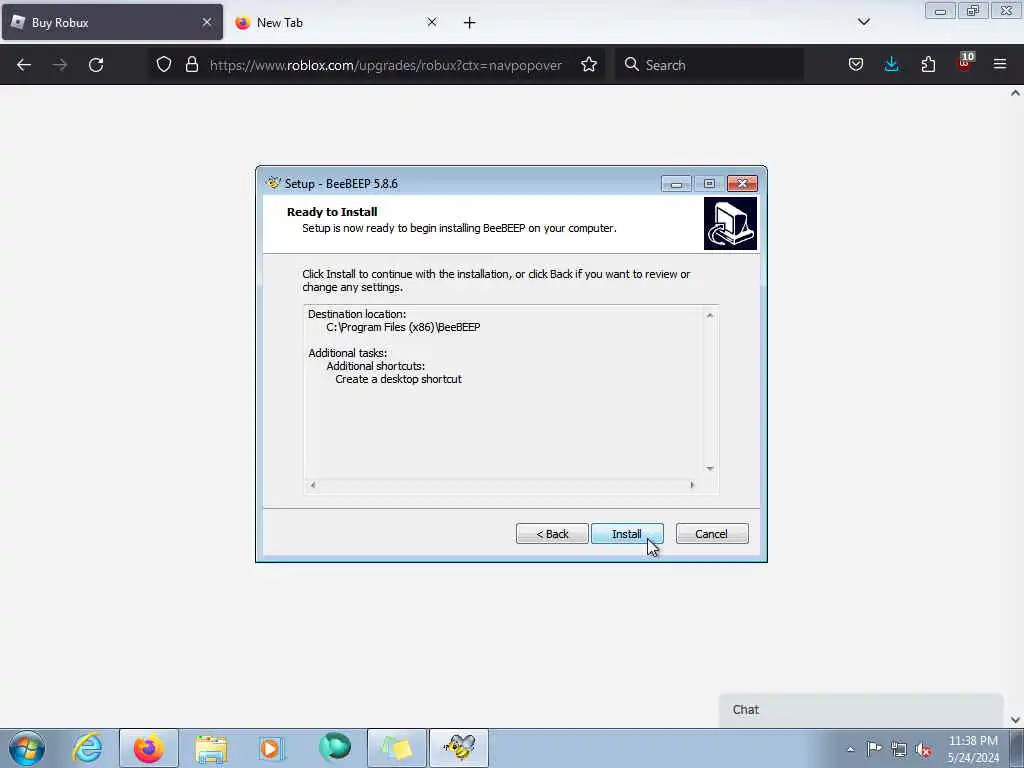Click the setup wizard computer image
Screen dimensions: 1024x768
point(730,223)
